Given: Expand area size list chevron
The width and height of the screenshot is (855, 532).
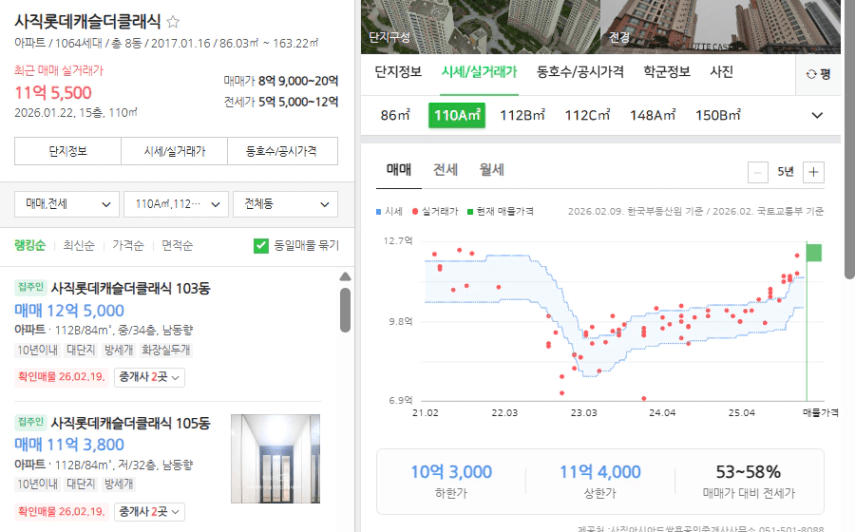Looking at the screenshot, I should 817,115.
